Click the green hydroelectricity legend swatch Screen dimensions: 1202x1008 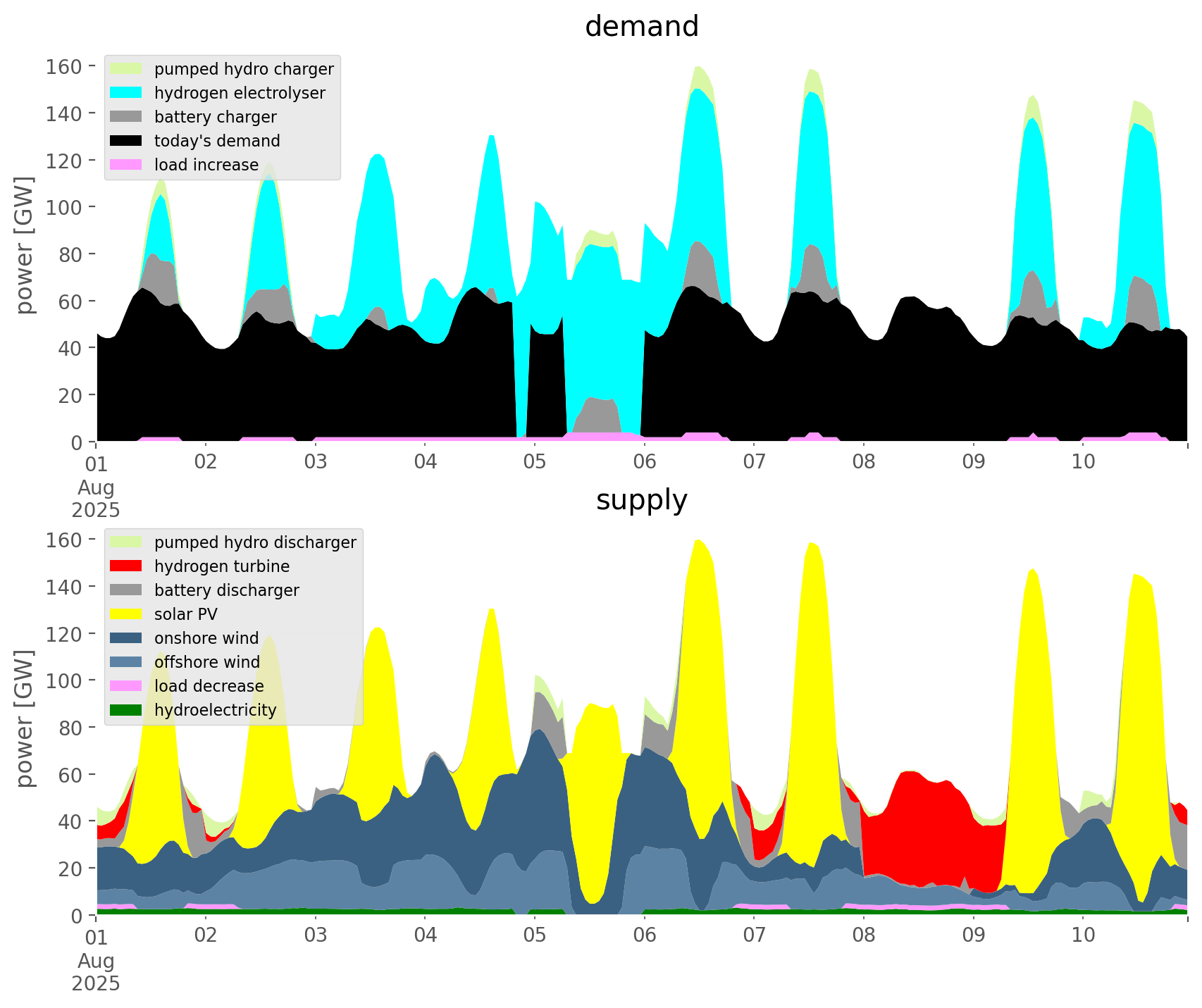[126, 710]
